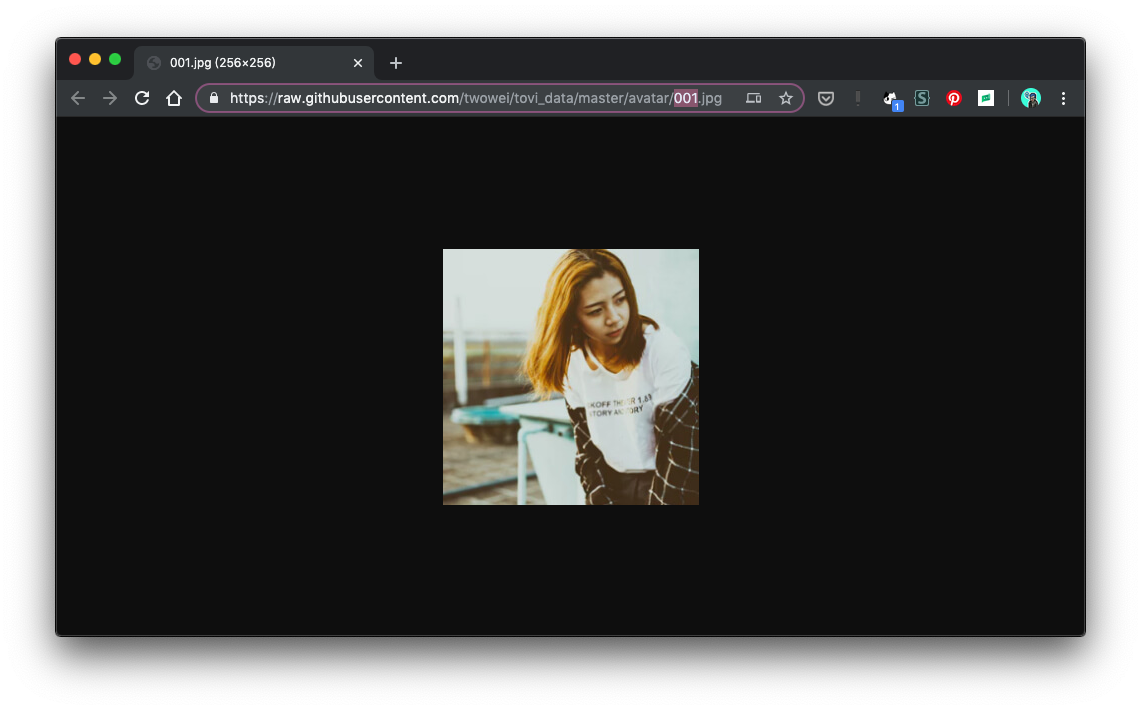Click the extension with blue badge 1

tap(891, 99)
